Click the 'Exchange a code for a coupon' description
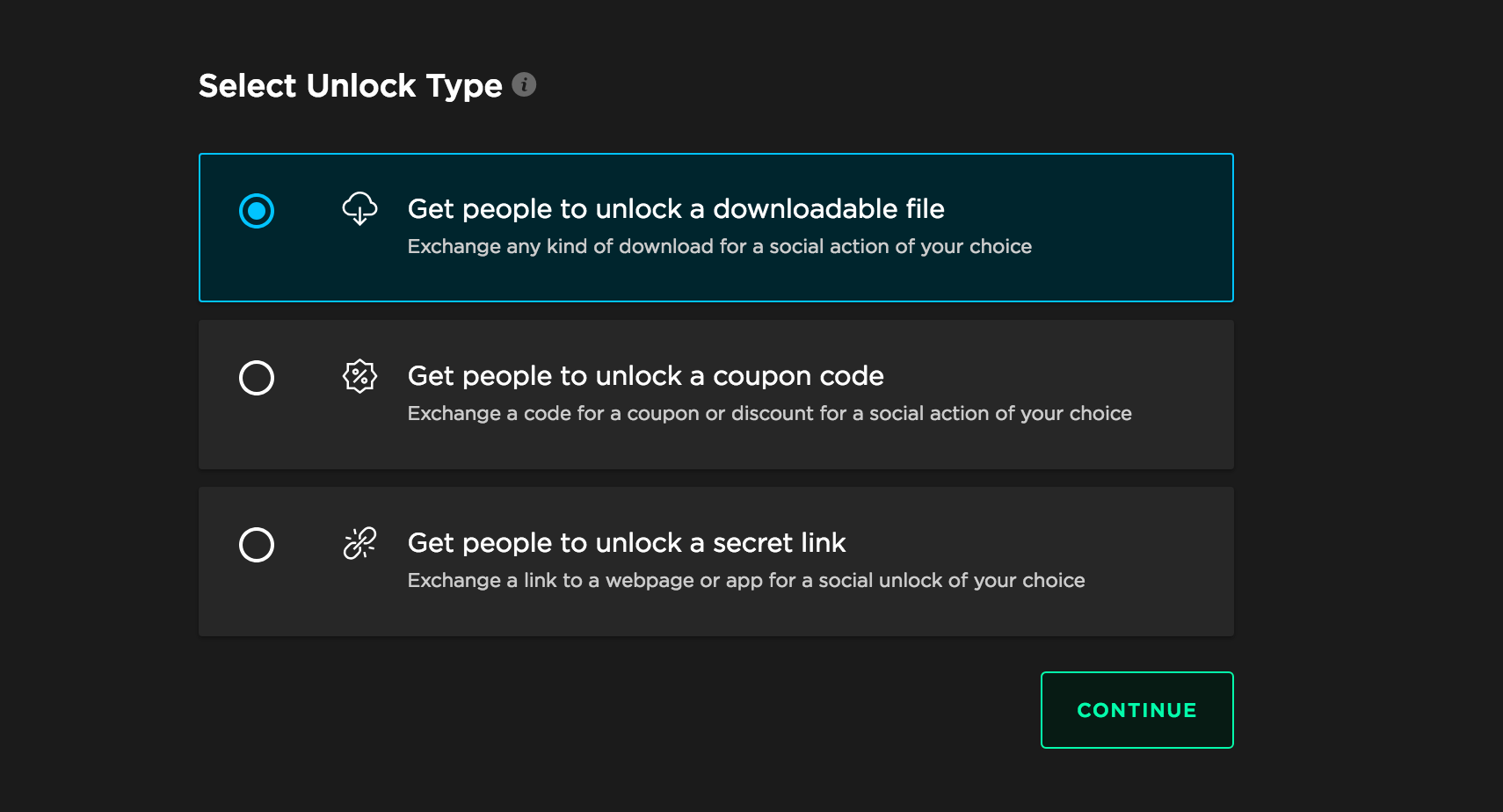 coord(770,413)
